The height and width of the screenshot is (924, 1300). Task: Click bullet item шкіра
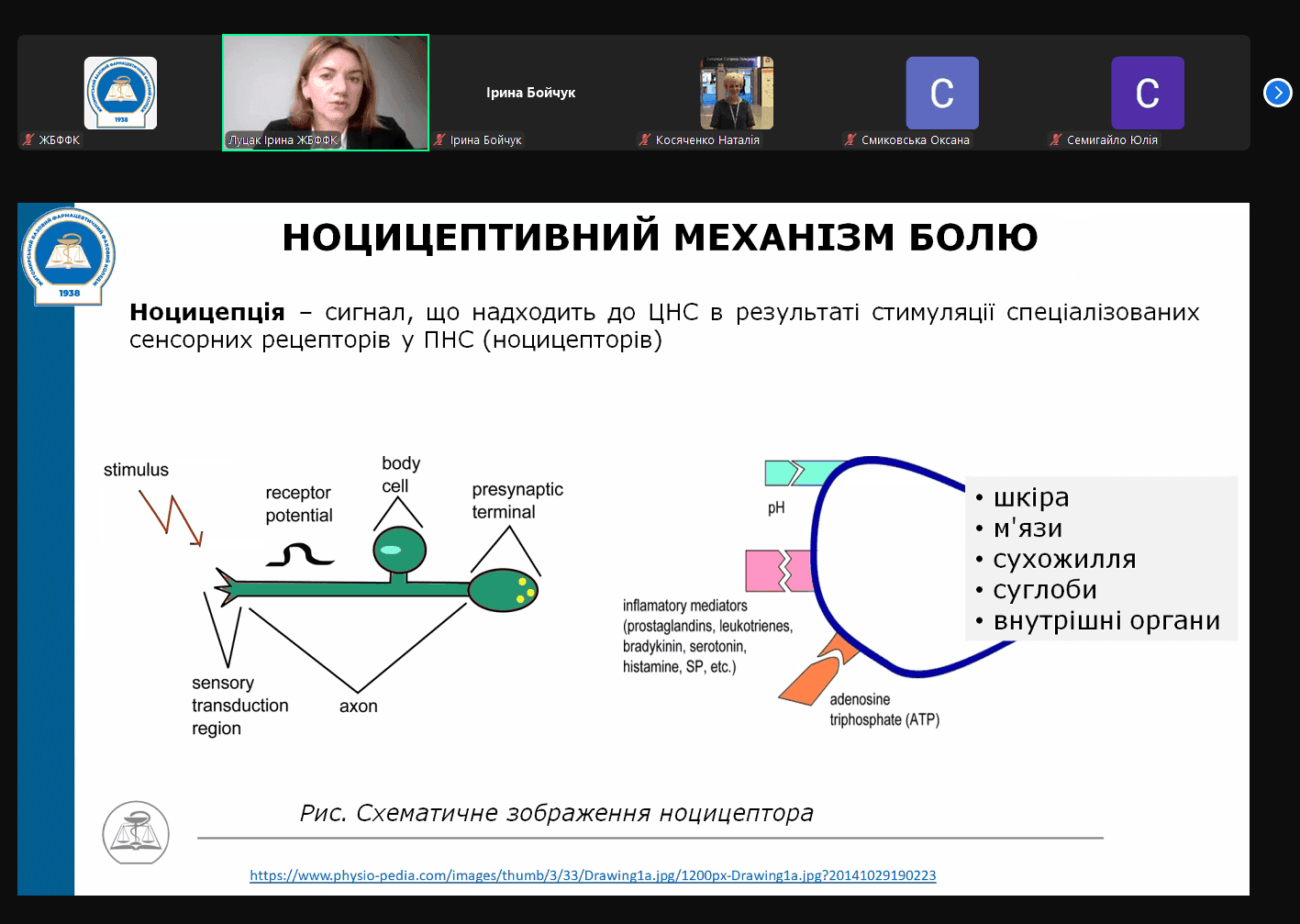tap(1031, 497)
